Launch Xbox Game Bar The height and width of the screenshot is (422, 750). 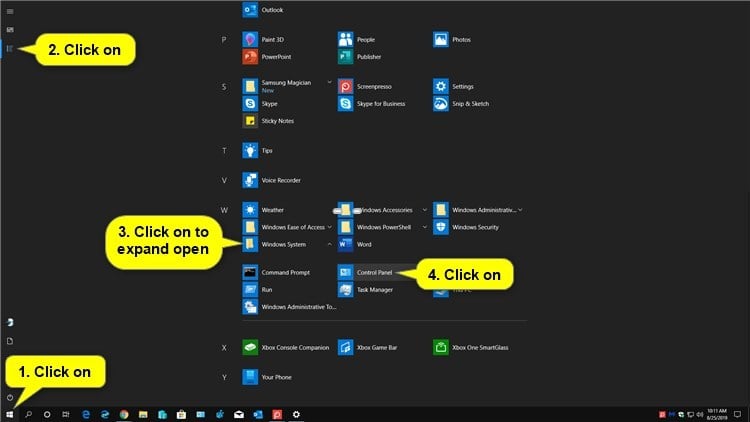[368, 347]
